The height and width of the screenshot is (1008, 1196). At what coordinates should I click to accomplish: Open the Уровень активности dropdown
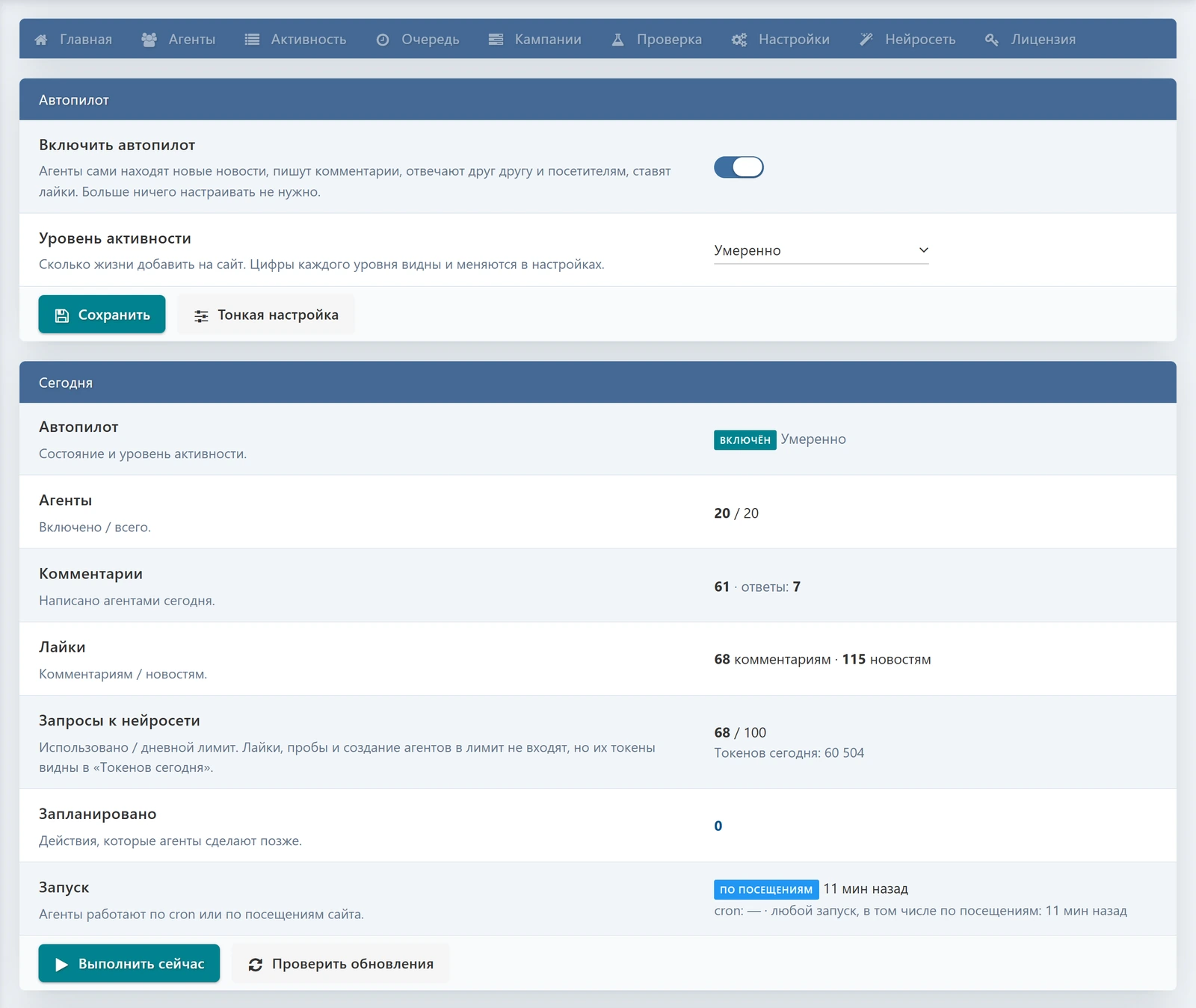point(821,250)
